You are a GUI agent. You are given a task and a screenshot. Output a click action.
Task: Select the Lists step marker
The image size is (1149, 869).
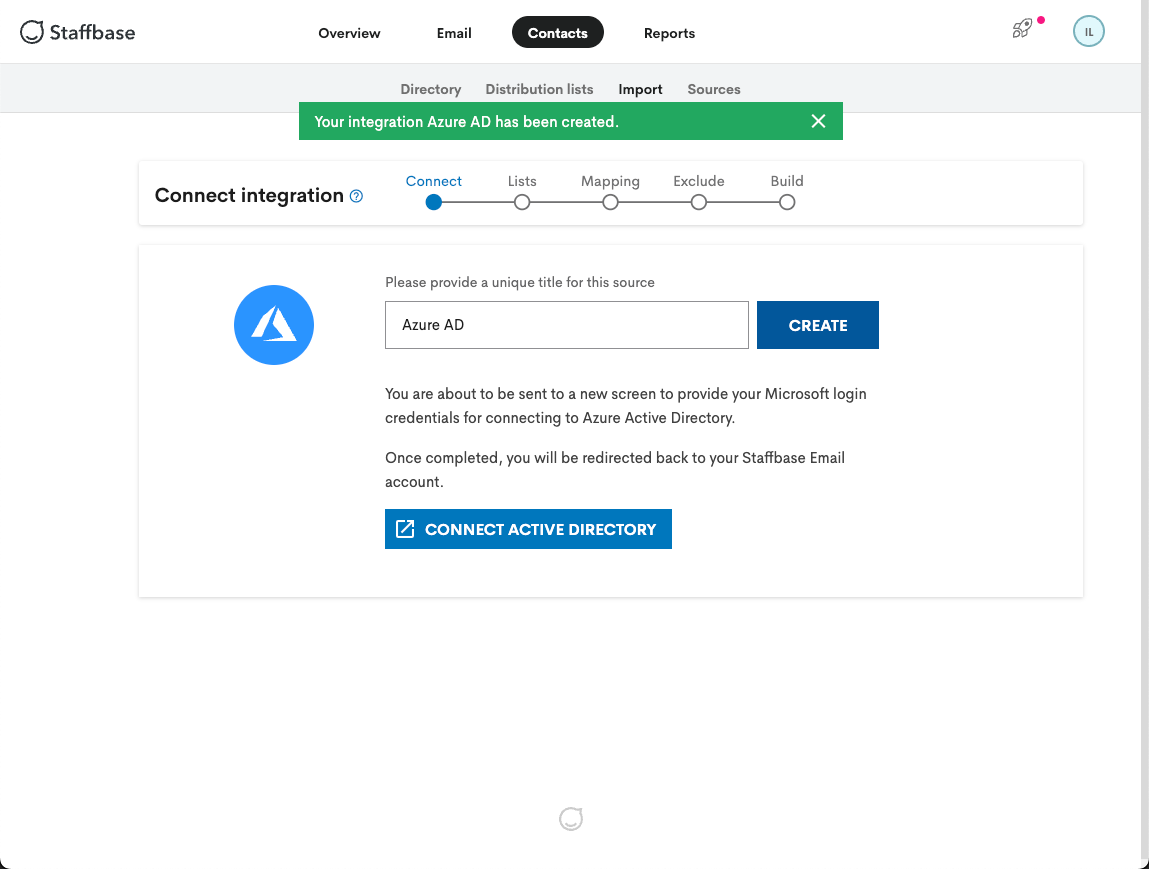[x=522, y=202]
